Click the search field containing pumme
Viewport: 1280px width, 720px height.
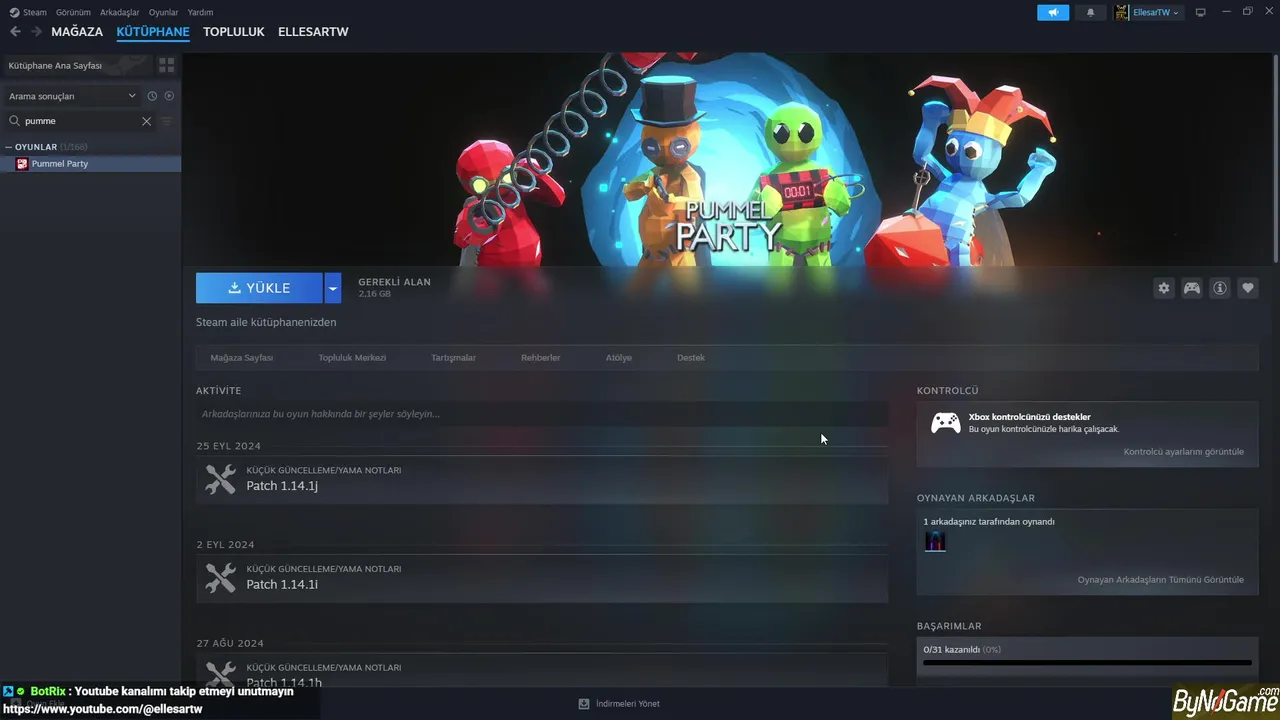tap(80, 121)
